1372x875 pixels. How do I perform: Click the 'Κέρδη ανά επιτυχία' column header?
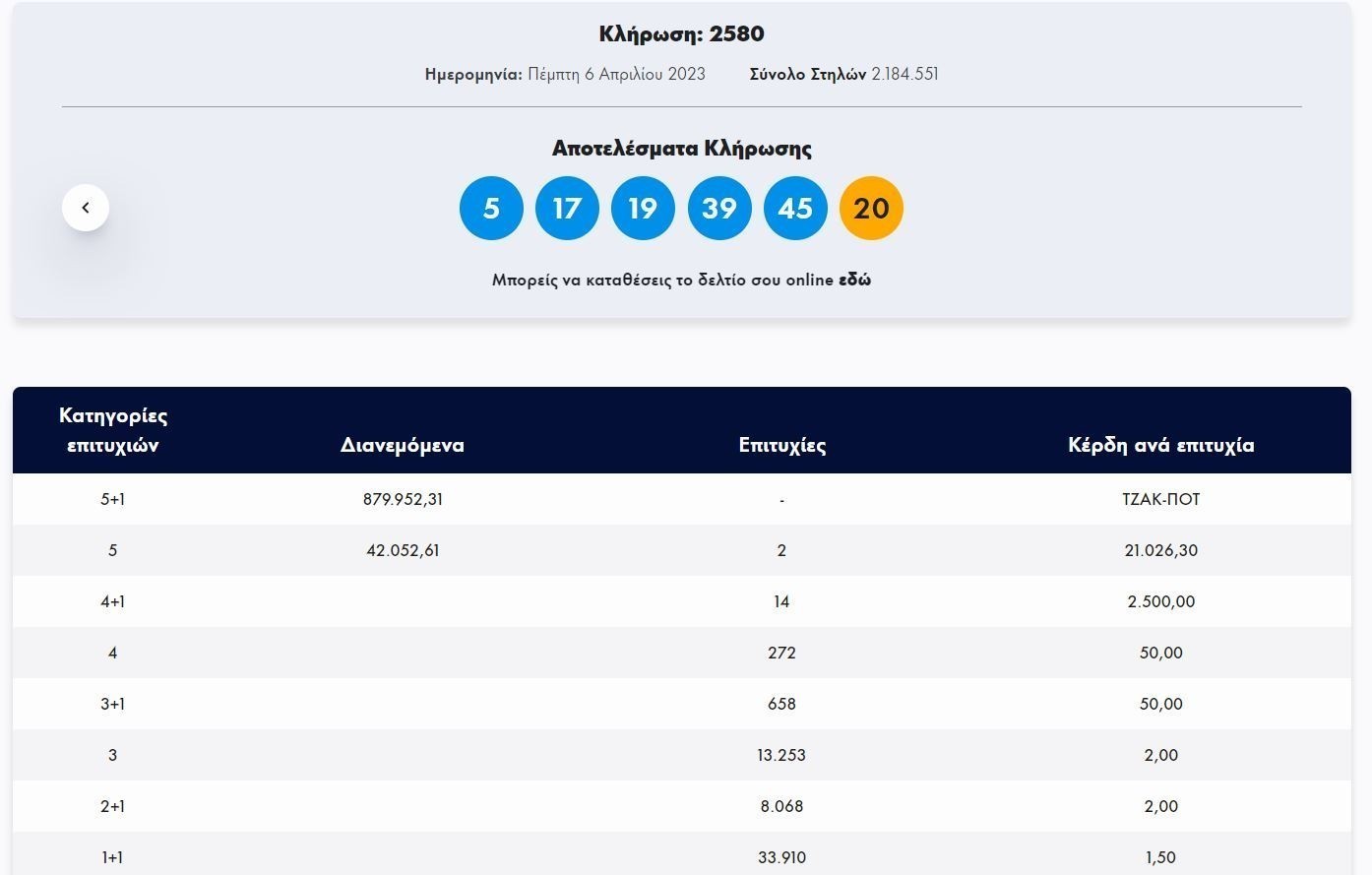pyautogui.click(x=1160, y=445)
